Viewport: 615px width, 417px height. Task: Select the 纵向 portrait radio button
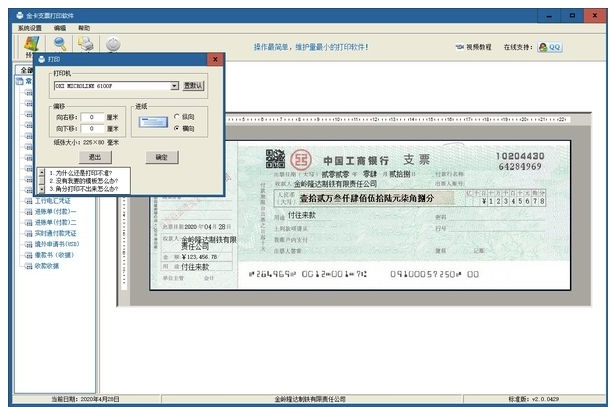coord(176,117)
